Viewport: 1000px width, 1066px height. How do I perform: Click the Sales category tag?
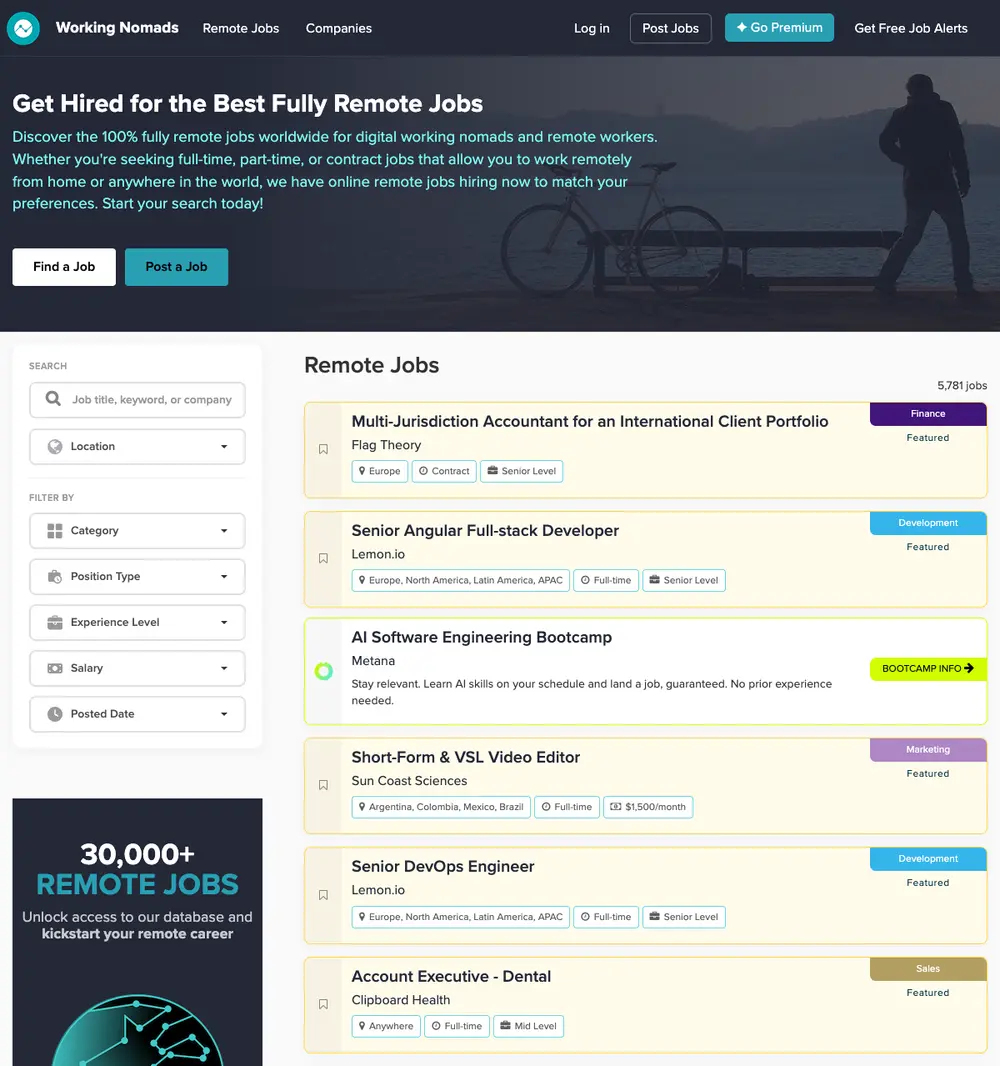click(928, 969)
